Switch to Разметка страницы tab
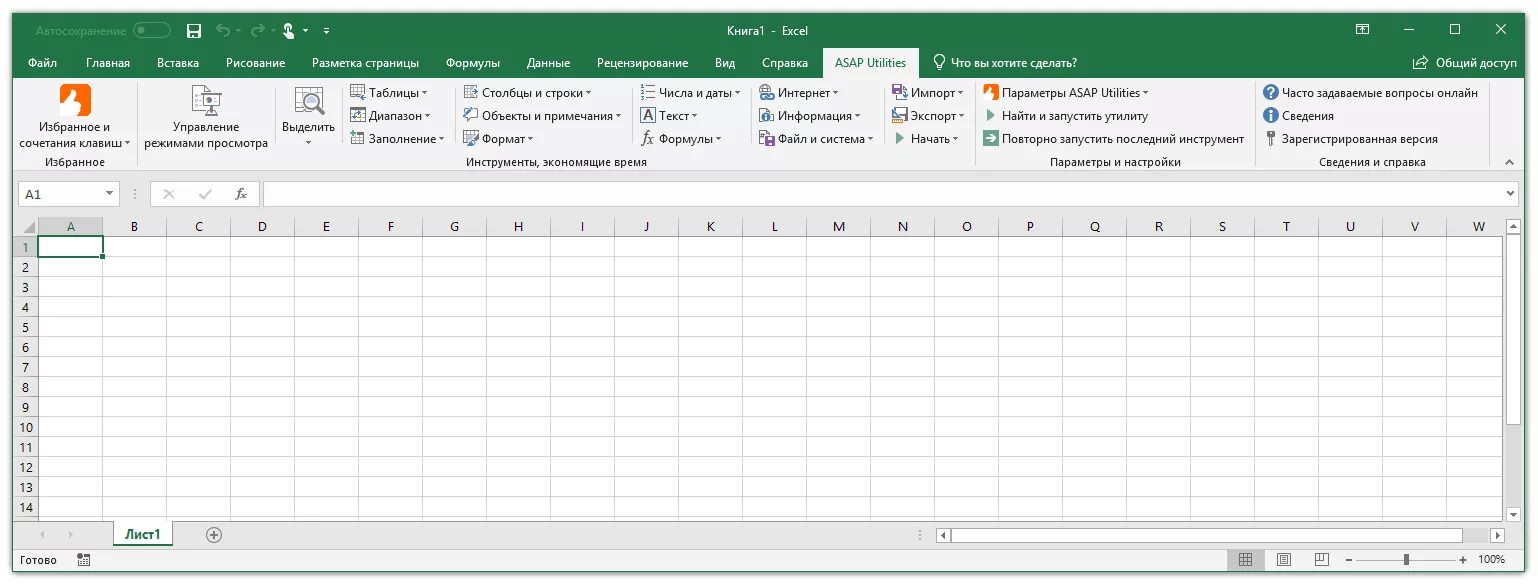This screenshot has height=585, width=1538. point(365,63)
